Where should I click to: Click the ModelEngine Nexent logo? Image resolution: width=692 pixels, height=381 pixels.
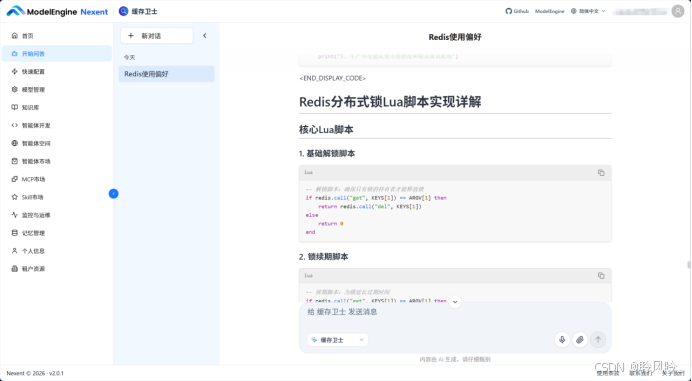click(57, 11)
